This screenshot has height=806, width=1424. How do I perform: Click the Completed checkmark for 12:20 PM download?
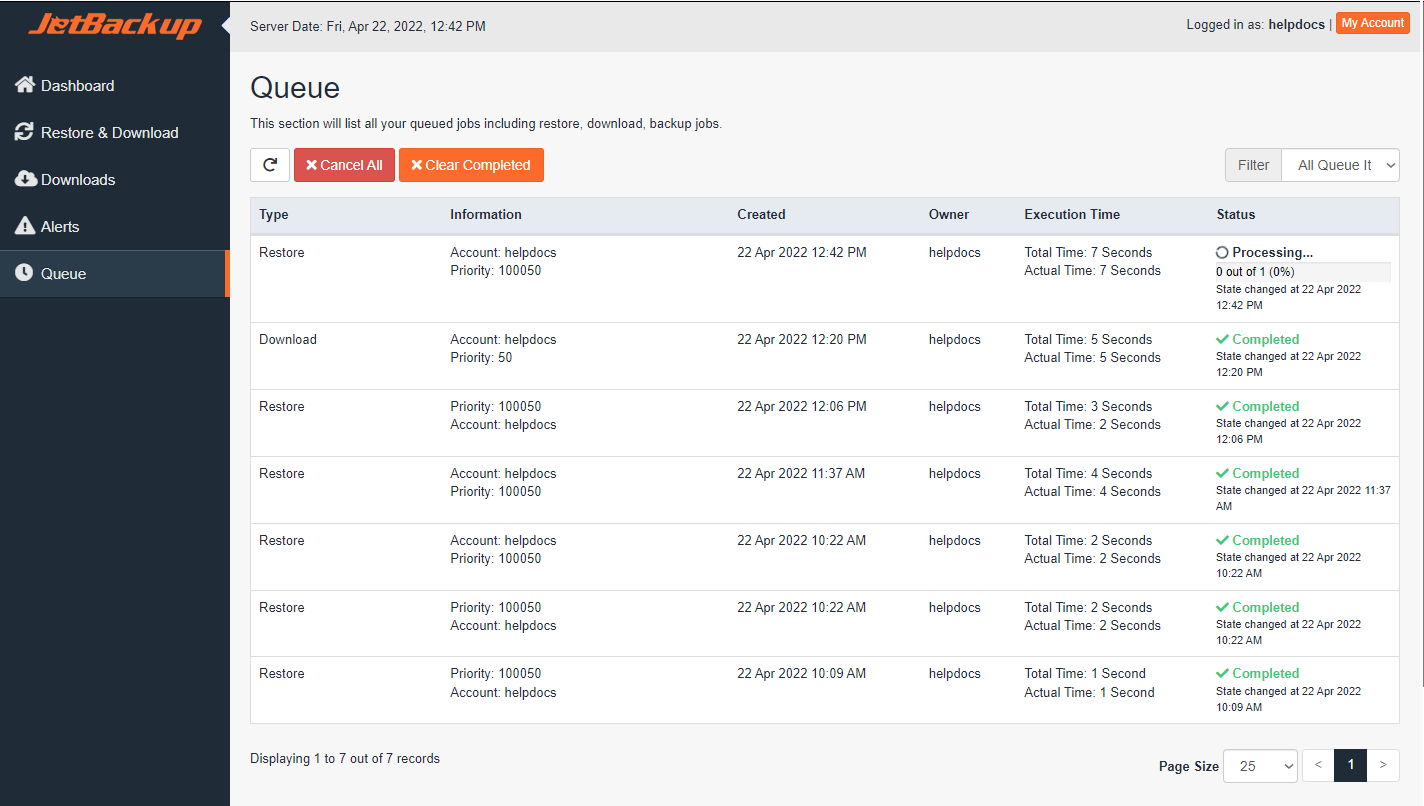[1222, 340]
